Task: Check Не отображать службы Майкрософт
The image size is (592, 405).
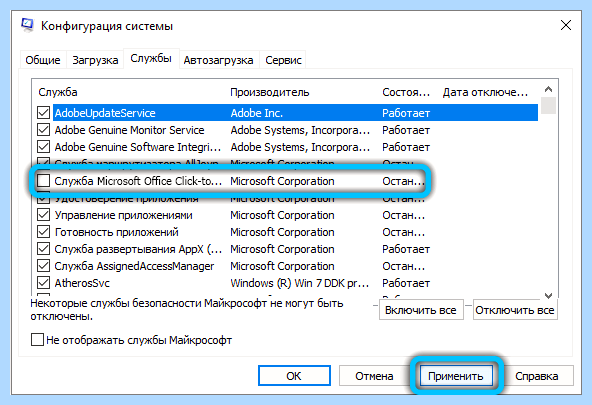Action: pyautogui.click(x=37, y=340)
